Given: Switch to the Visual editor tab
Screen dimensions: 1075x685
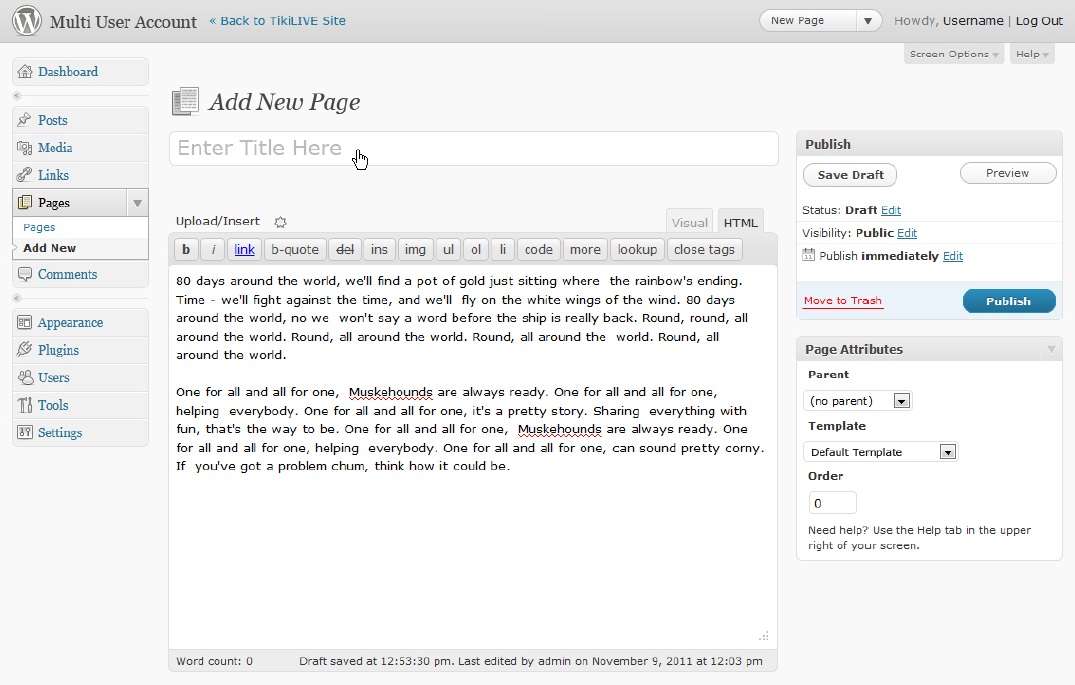Looking at the screenshot, I should coord(690,222).
